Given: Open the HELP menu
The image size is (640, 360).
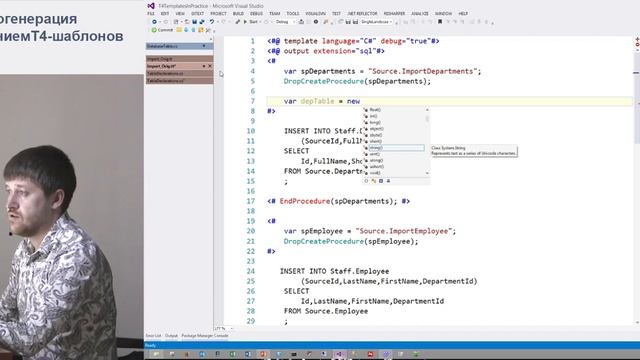Looking at the screenshot, I should tap(463, 13).
